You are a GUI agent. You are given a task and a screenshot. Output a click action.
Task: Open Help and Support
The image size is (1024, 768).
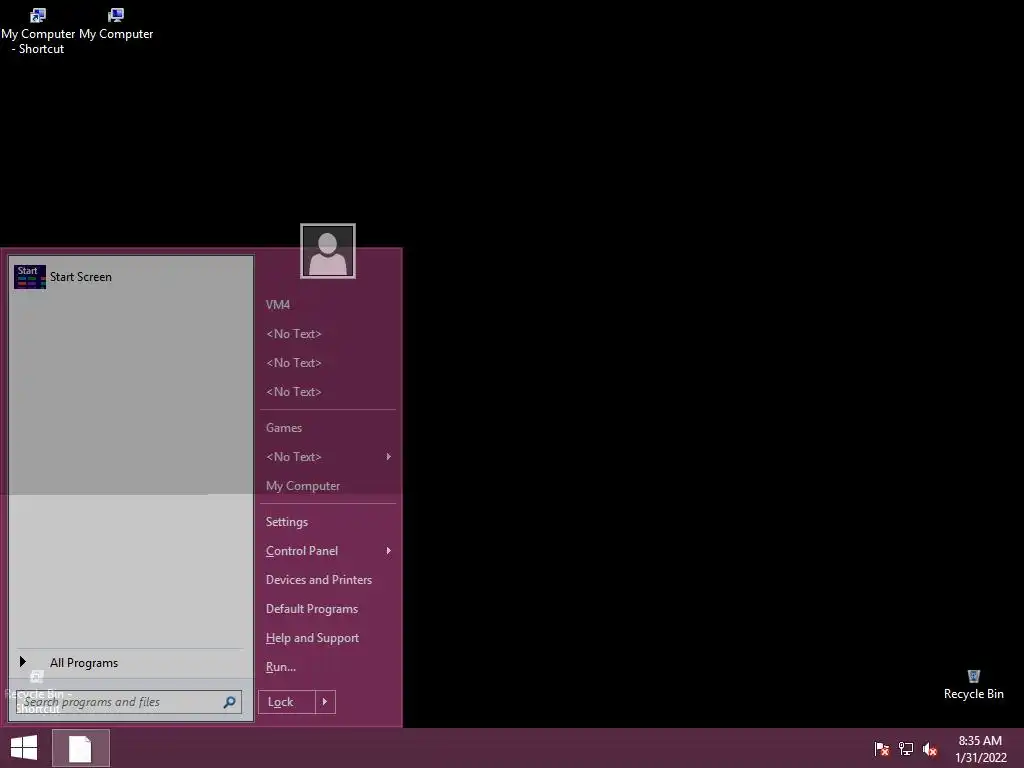312,638
